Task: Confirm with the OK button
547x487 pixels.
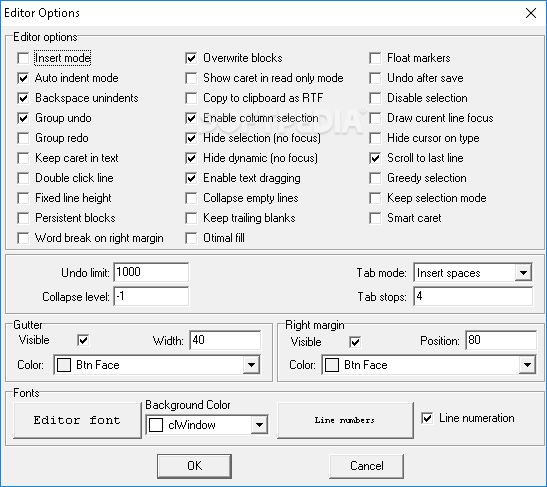Action: [194, 466]
